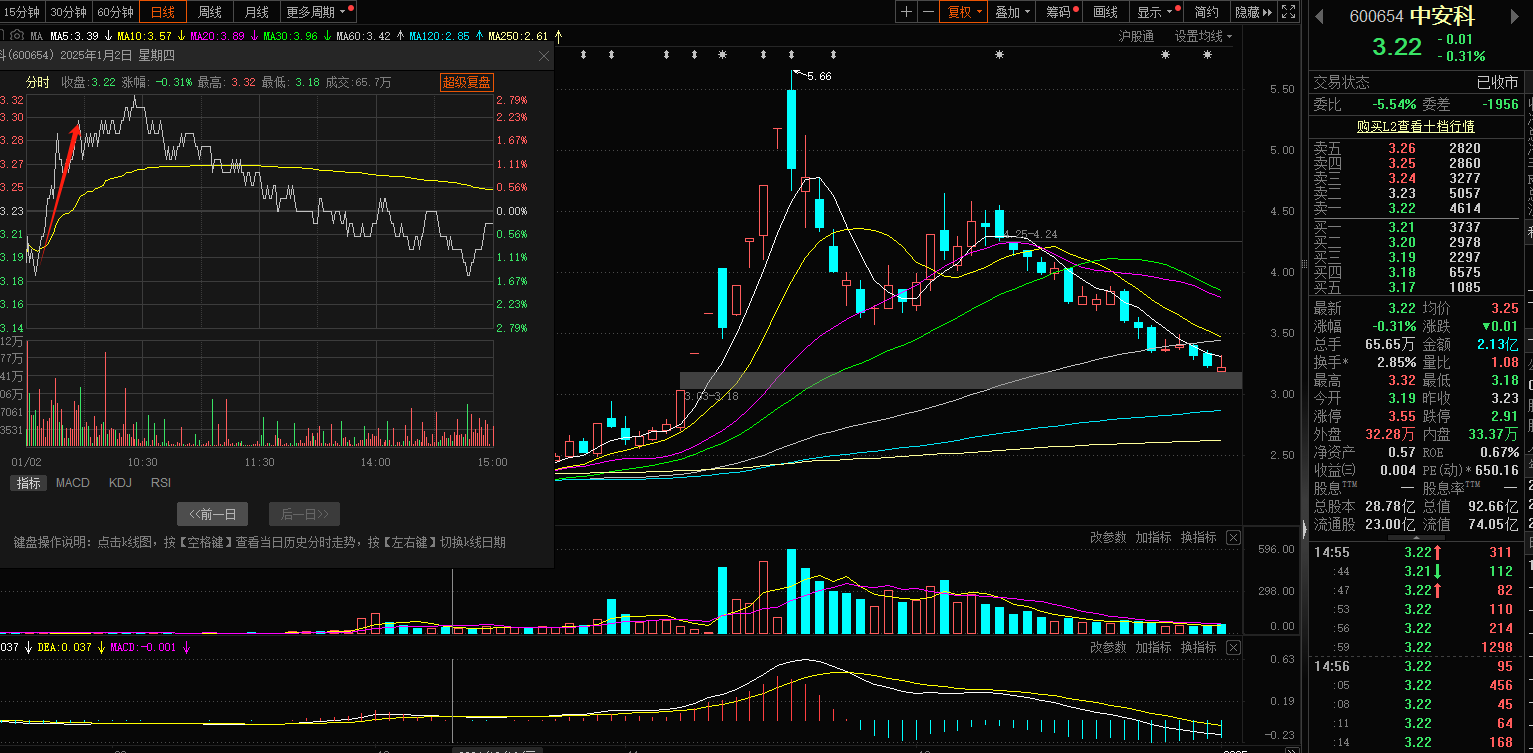The height and width of the screenshot is (753, 1533).
Task: Switch the popup indicator to KDJ
Action: (120, 483)
